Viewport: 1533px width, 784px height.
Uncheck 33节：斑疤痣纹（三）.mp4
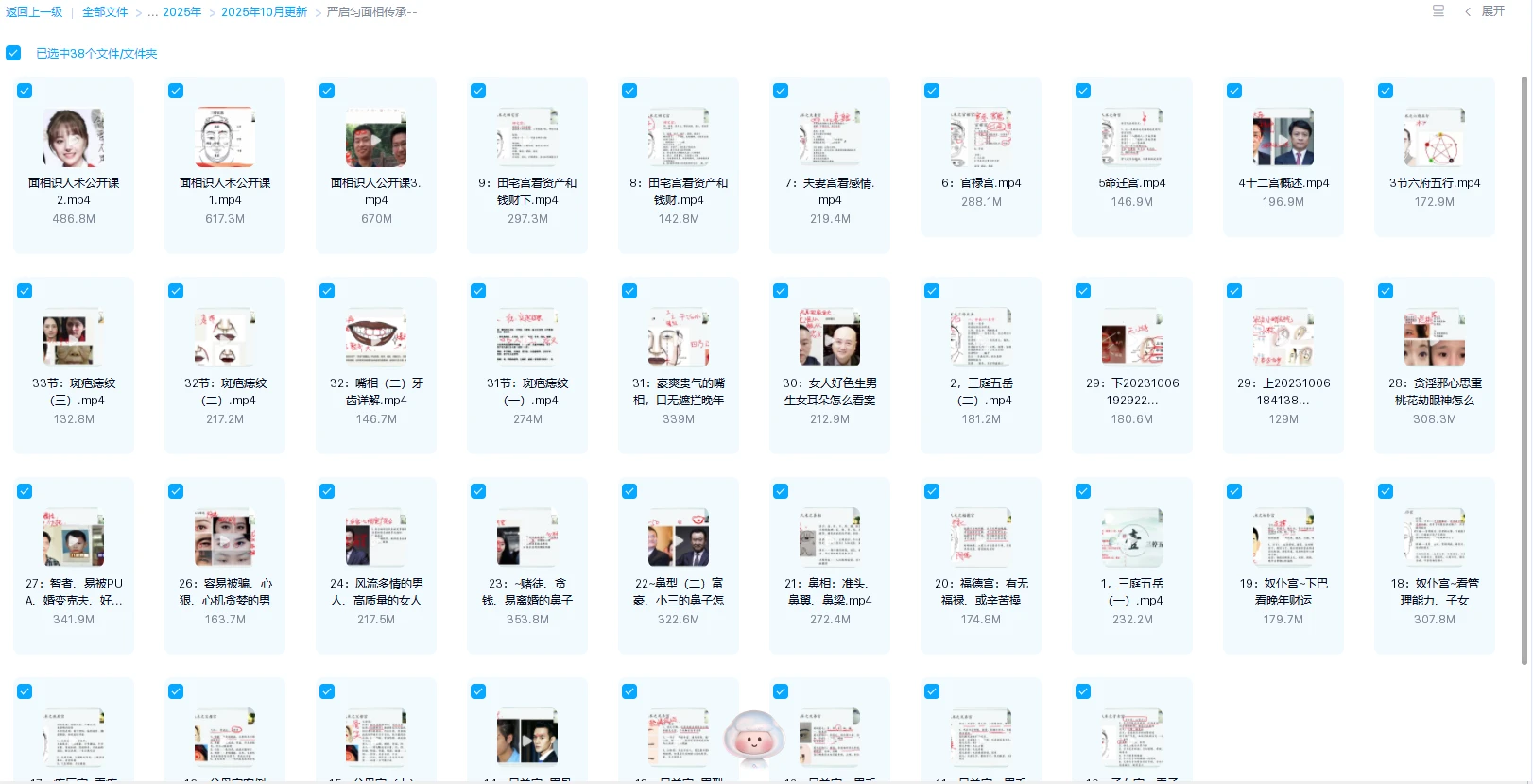click(25, 291)
